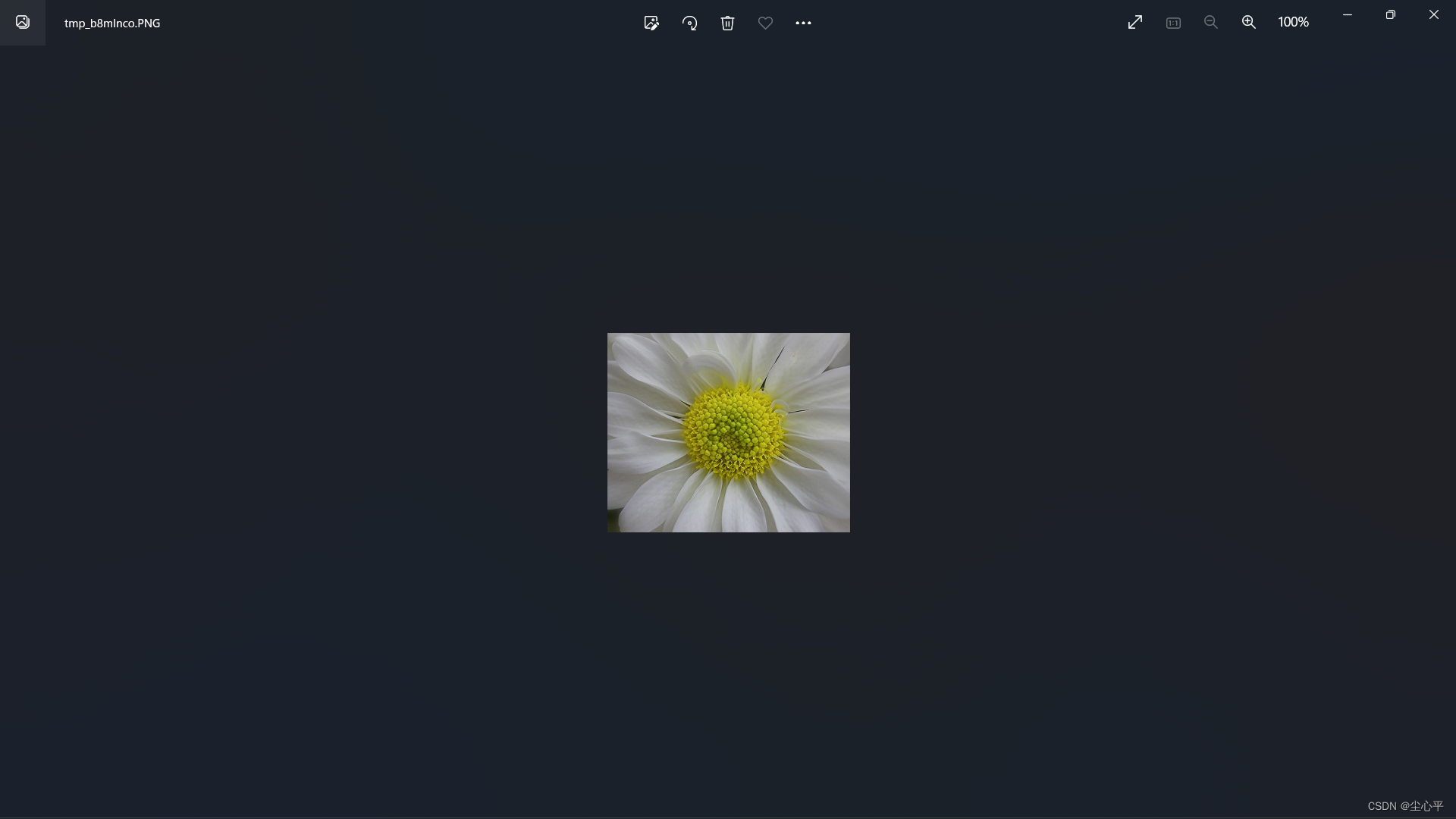The image size is (1456, 819).
Task: Click the tmp_b8mlnco.PNG file name
Action: tap(112, 24)
